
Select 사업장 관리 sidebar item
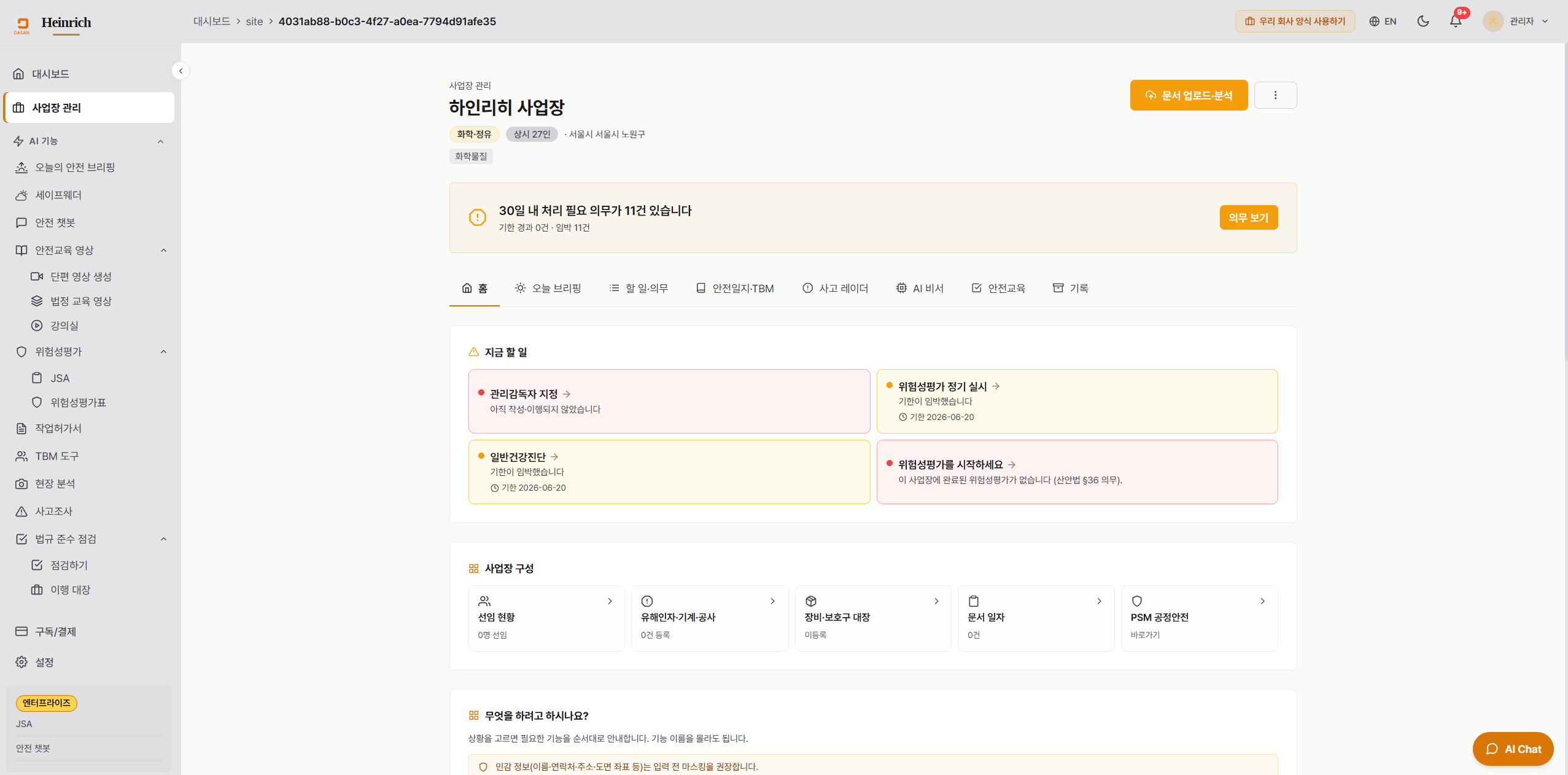[89, 107]
